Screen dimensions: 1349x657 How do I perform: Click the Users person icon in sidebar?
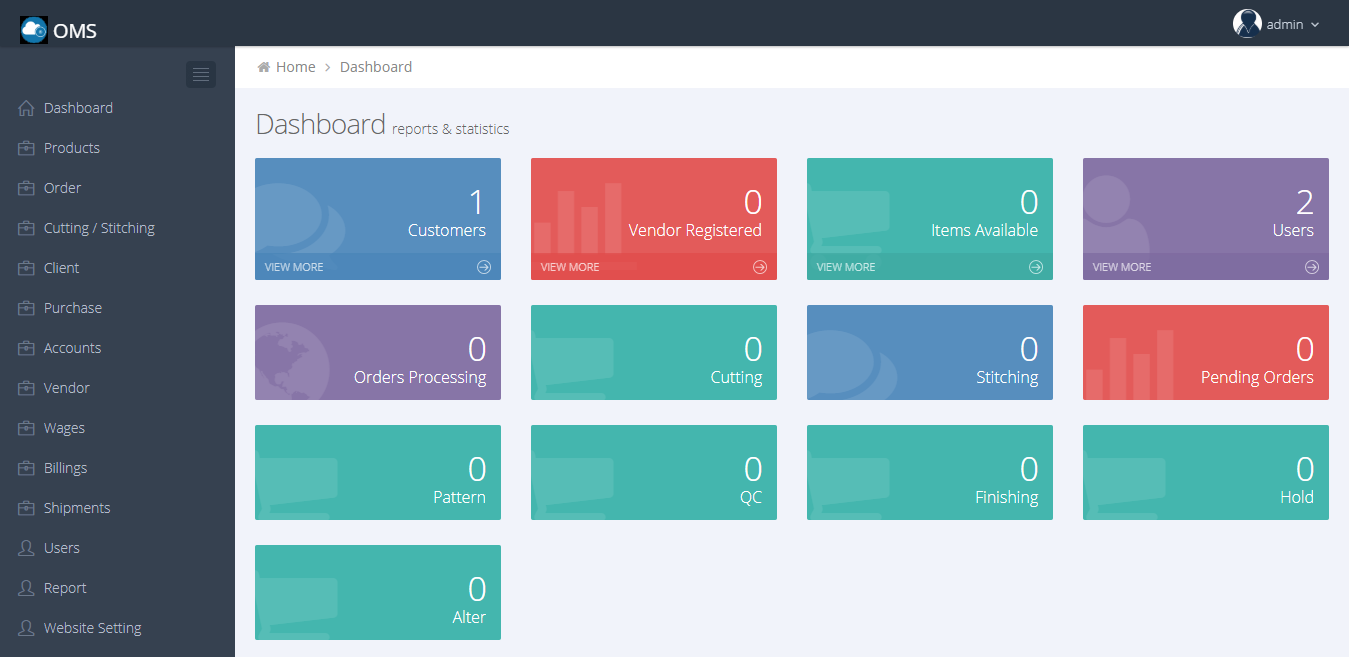pyautogui.click(x=26, y=548)
